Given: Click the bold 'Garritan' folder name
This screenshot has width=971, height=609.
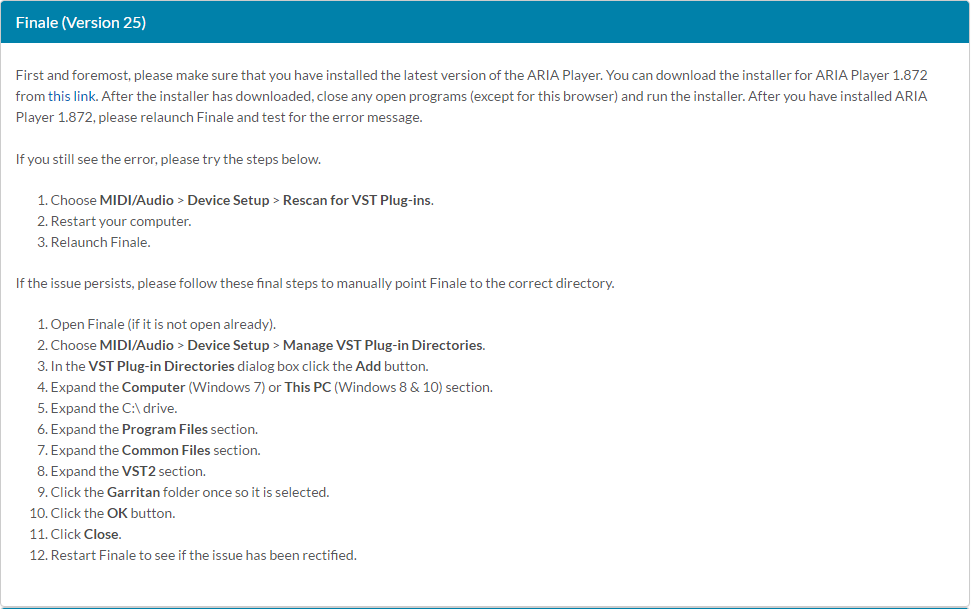Looking at the screenshot, I should [x=135, y=492].
